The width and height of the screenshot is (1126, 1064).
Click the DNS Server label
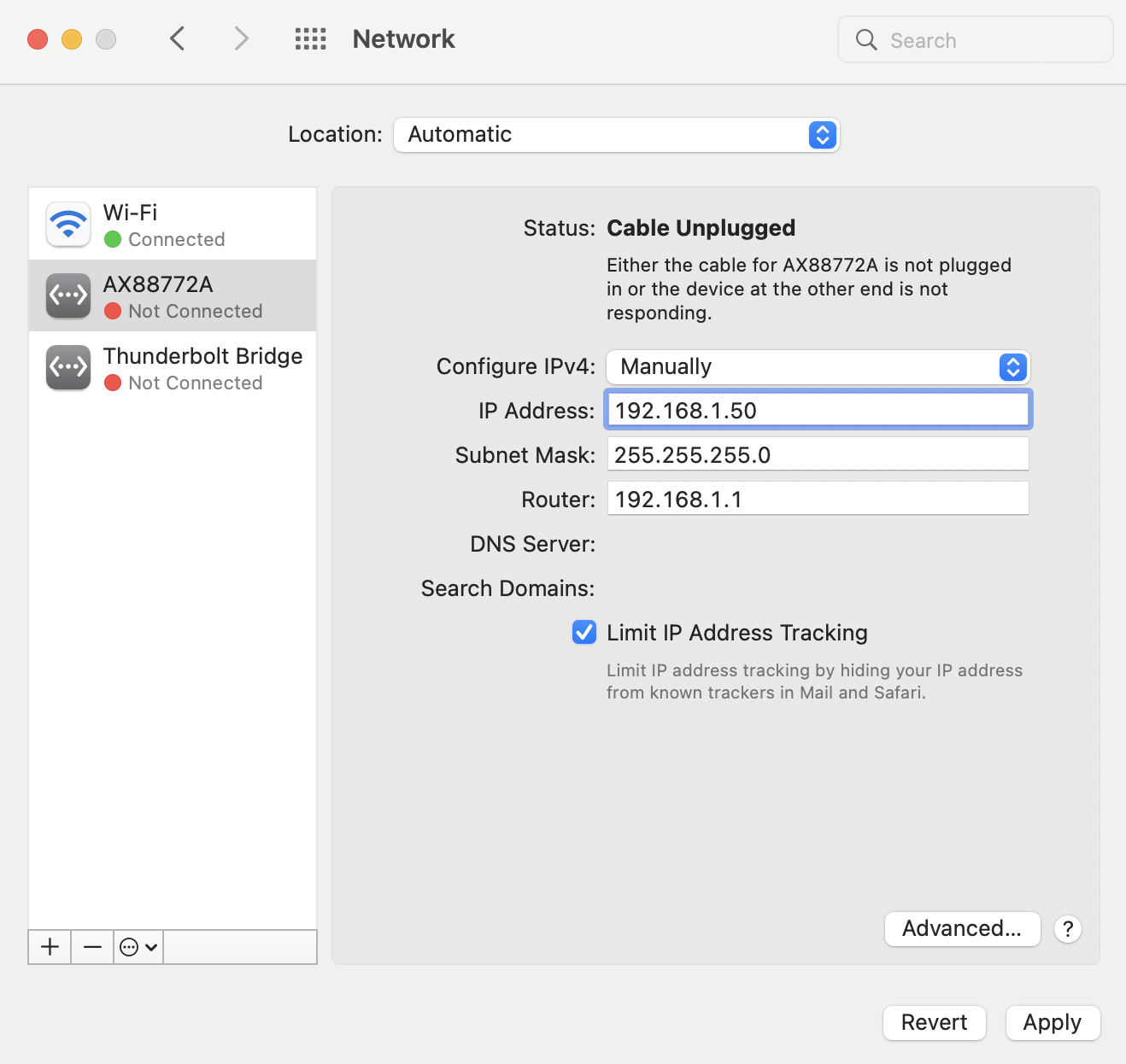click(x=532, y=544)
